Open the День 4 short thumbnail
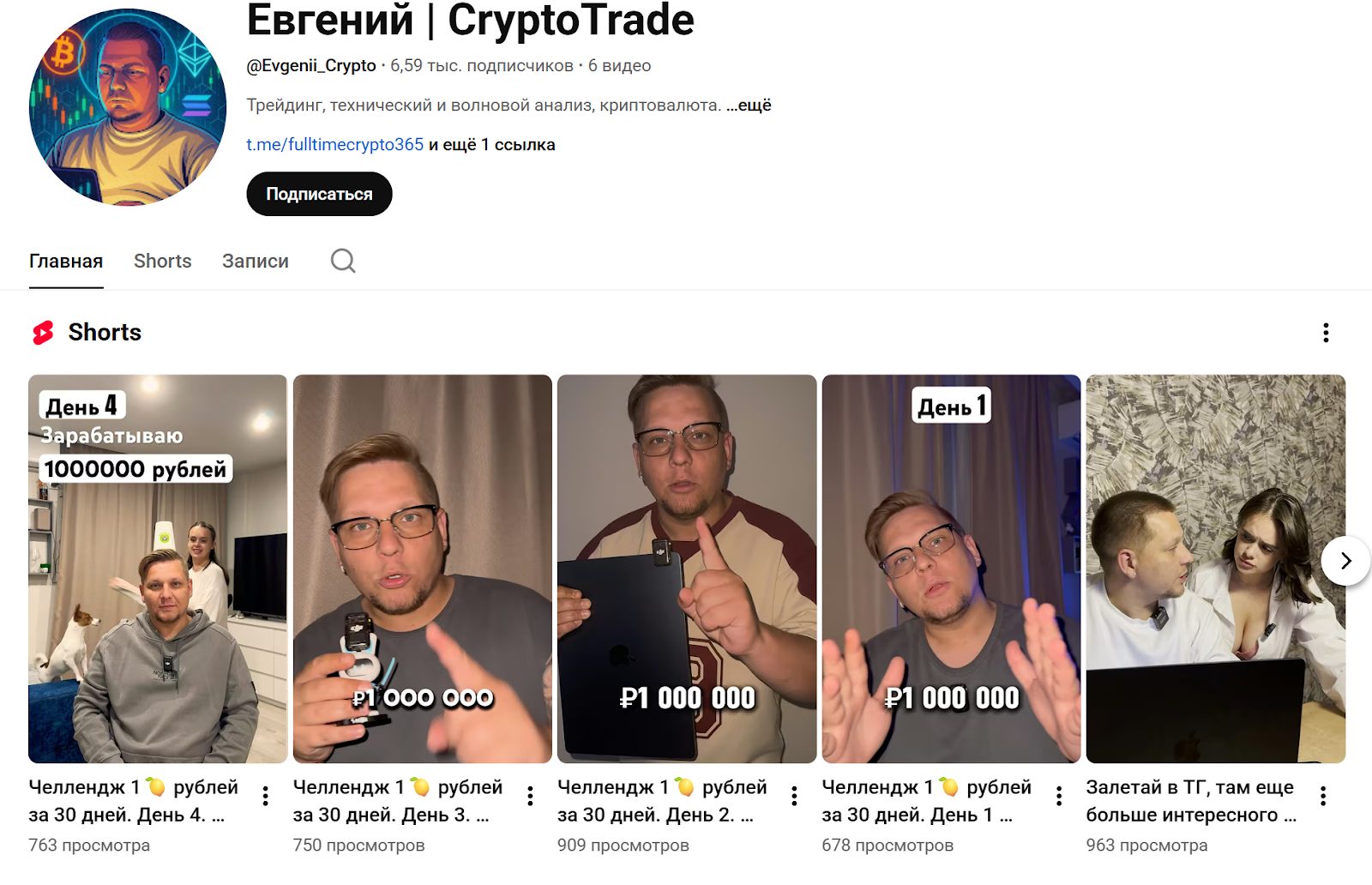1372x885 pixels. (x=158, y=569)
